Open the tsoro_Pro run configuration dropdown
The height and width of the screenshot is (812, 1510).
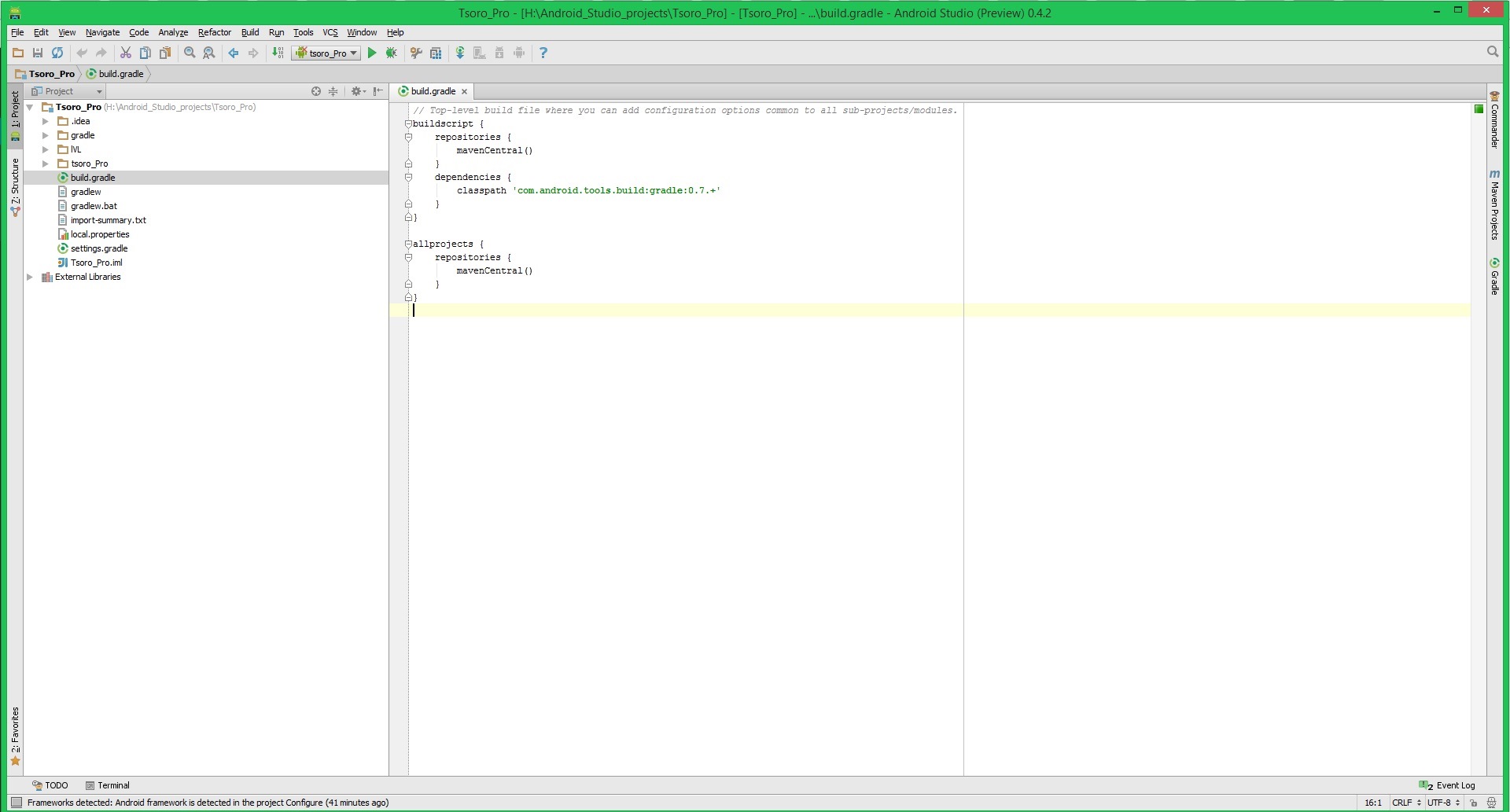click(x=326, y=53)
